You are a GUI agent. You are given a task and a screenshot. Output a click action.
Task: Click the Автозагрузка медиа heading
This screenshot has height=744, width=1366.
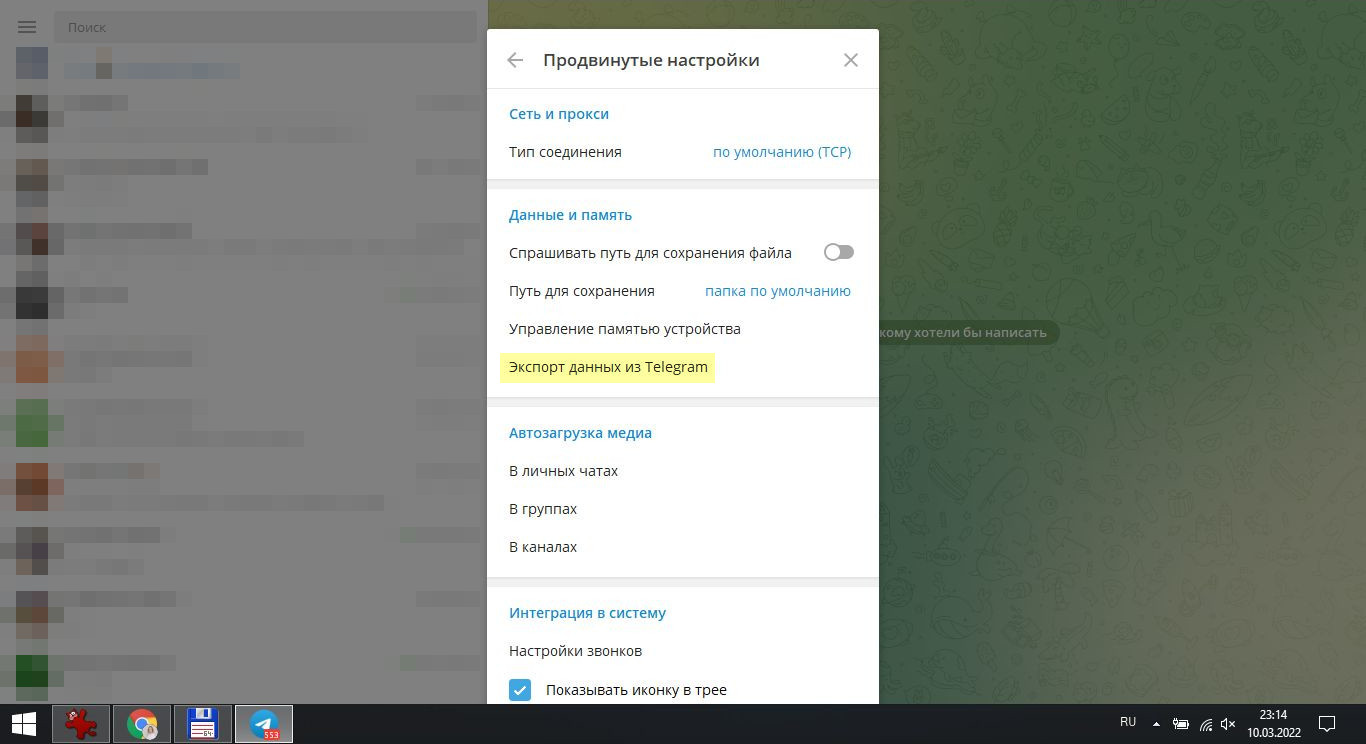(580, 433)
